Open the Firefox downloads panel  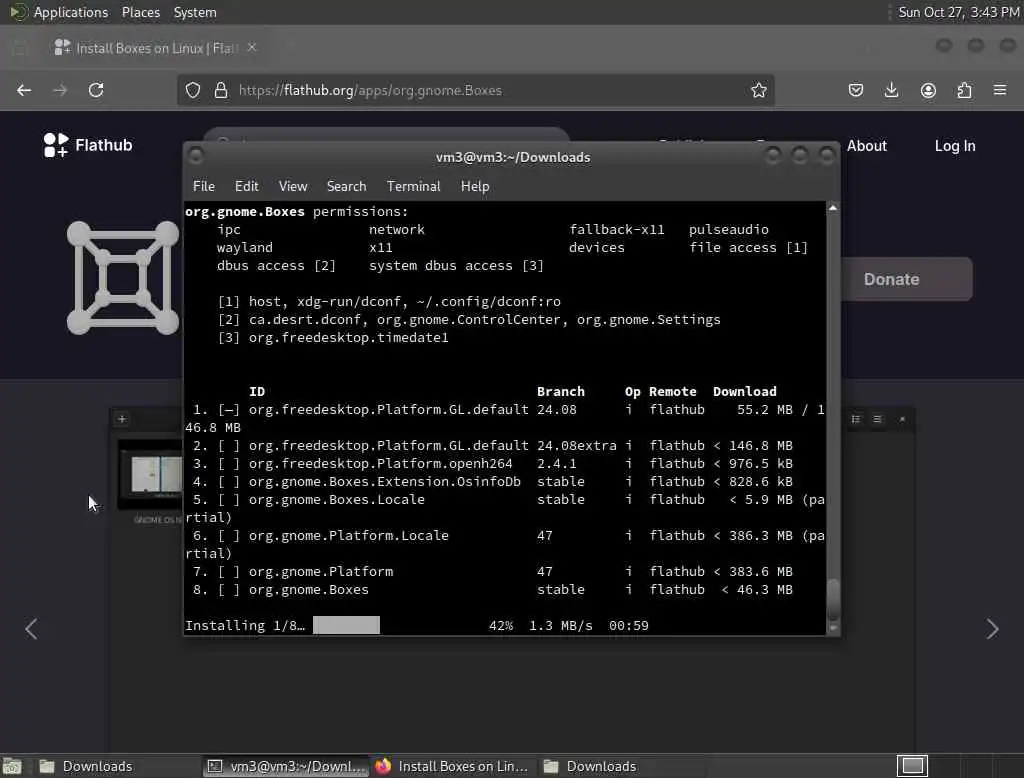click(891, 90)
